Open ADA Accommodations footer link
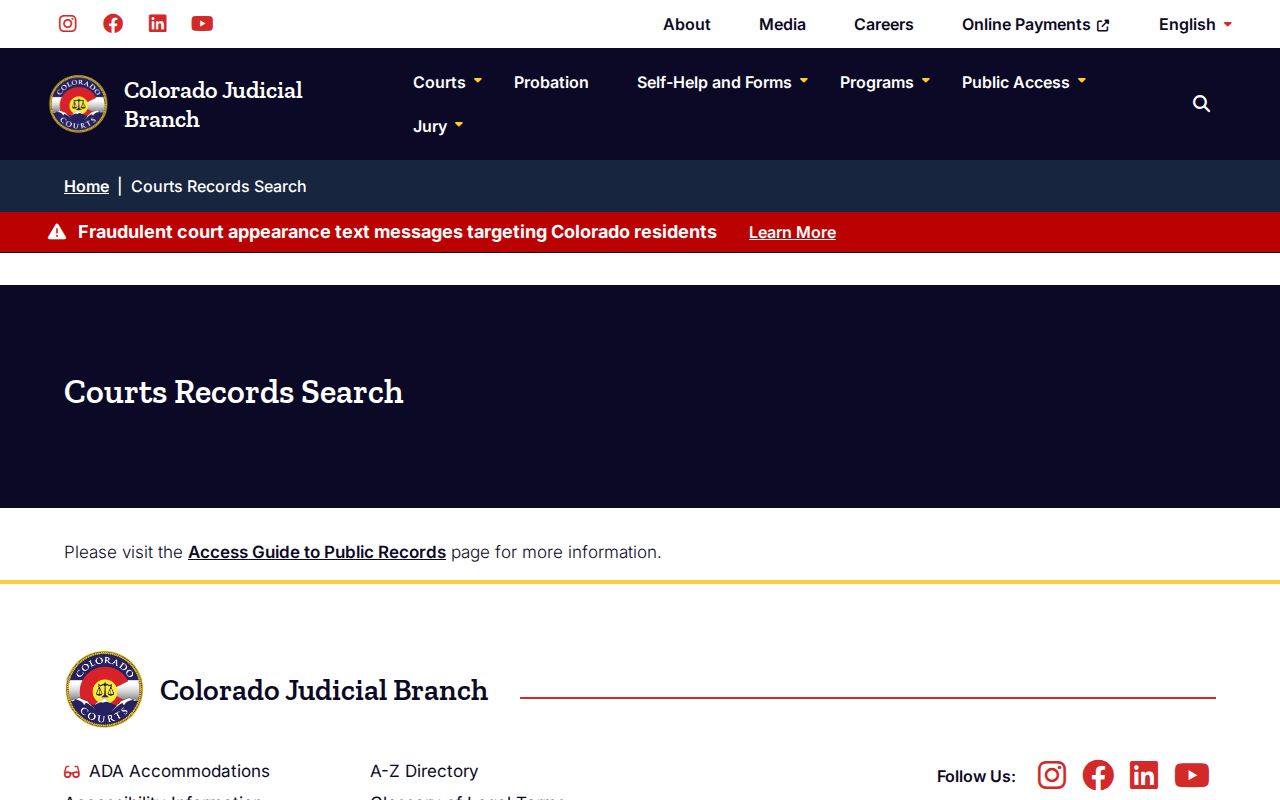 (179, 771)
